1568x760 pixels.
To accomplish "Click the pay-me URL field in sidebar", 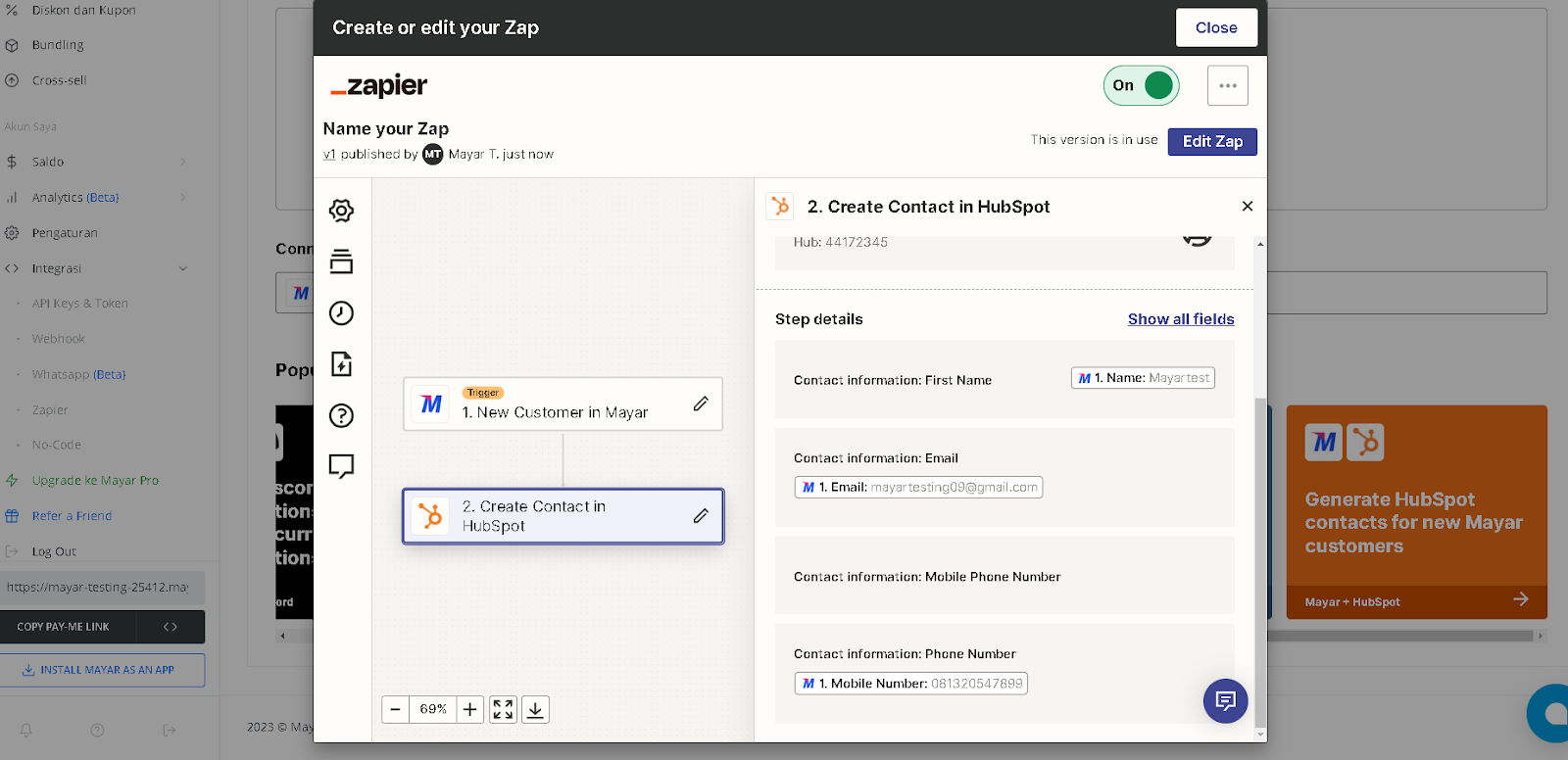I will click(x=102, y=588).
